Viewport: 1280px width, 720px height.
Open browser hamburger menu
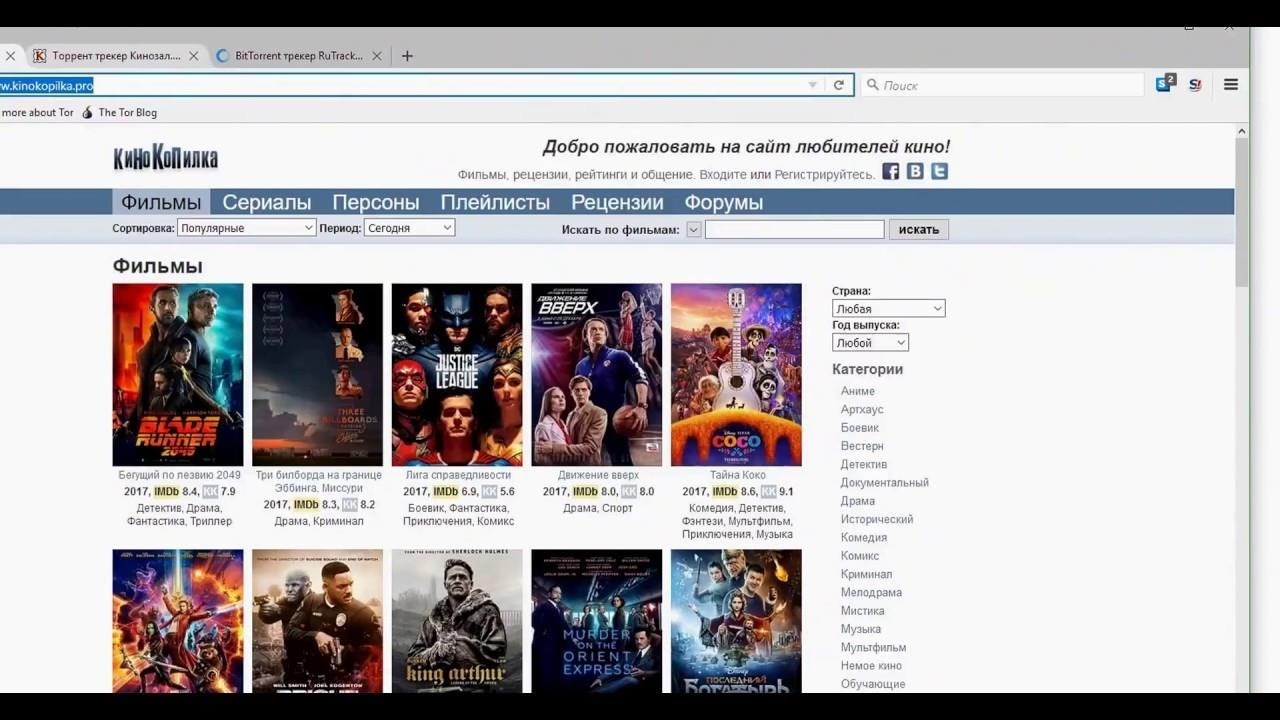(x=1231, y=85)
